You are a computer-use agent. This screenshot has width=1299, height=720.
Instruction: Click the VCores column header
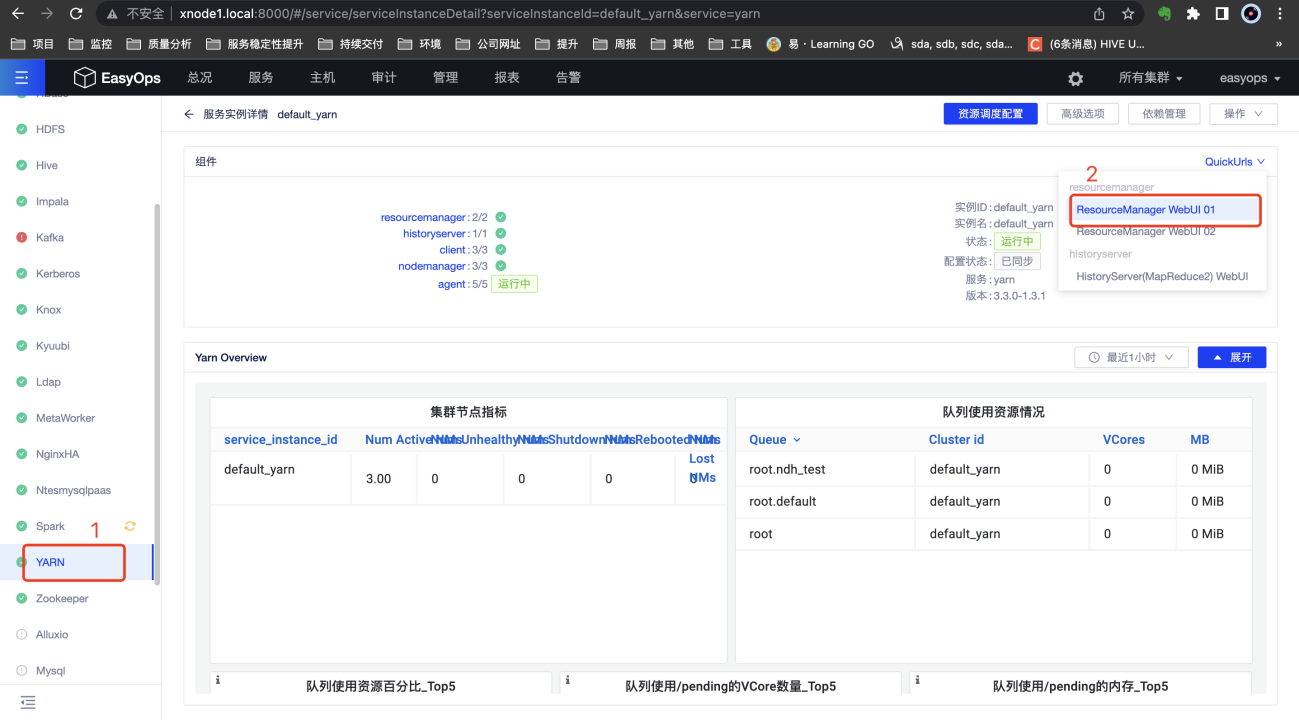pyautogui.click(x=1124, y=440)
